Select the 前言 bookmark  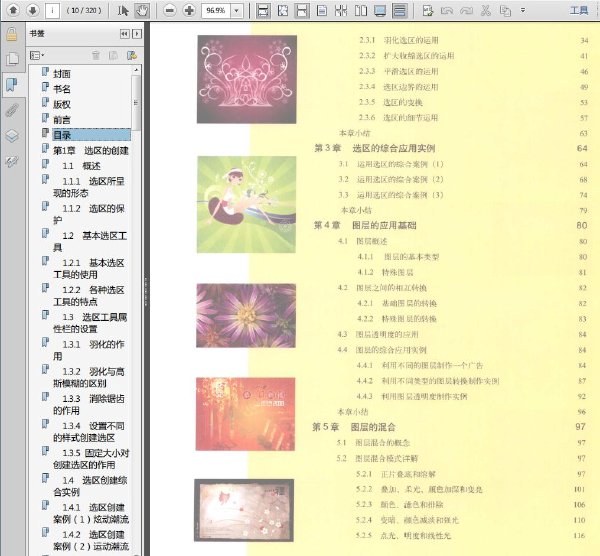click(x=62, y=120)
